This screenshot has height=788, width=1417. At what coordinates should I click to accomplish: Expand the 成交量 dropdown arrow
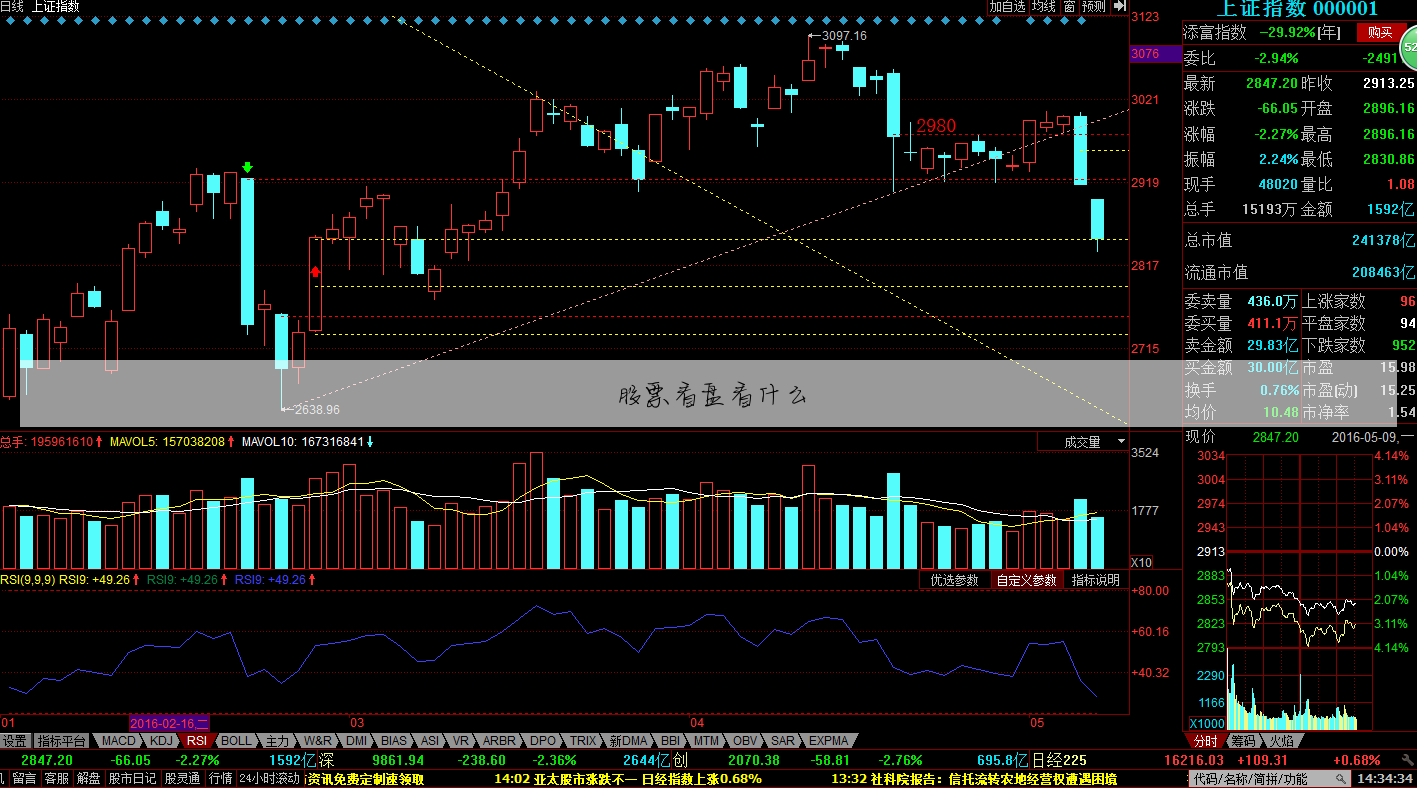coord(1121,441)
